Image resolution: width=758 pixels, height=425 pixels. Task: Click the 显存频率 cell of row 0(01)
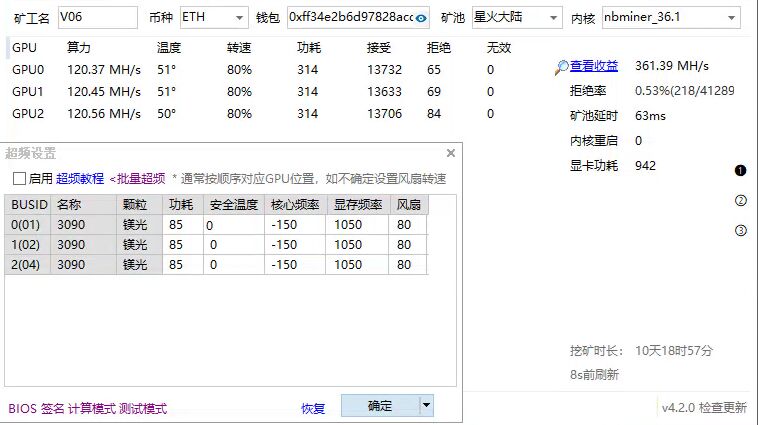pos(357,225)
